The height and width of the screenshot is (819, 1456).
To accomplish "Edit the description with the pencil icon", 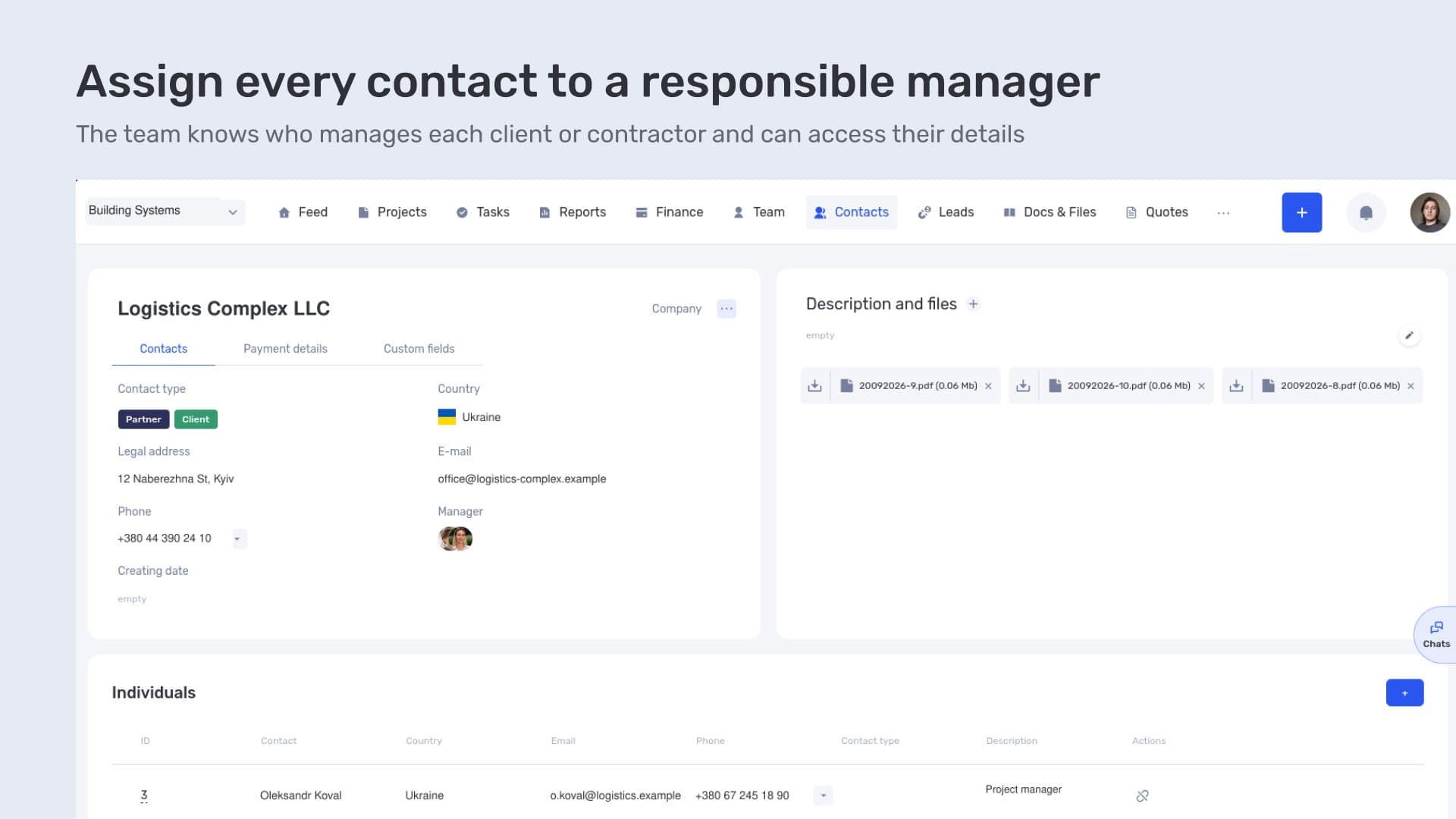I will coord(1409,335).
